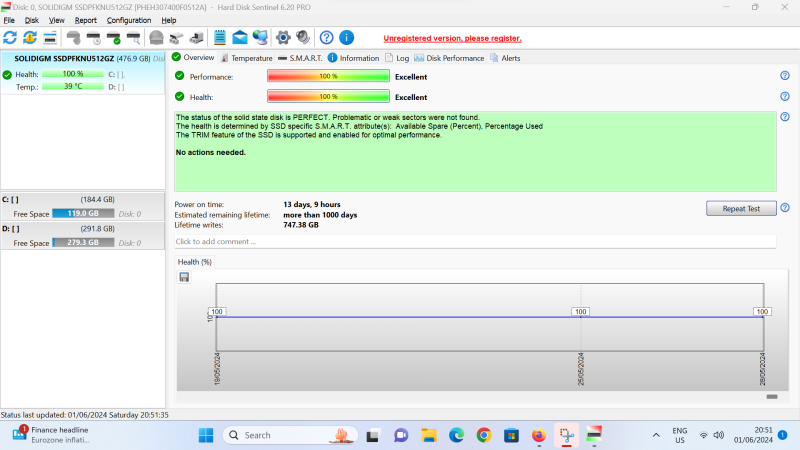Click the 39 °C temperature bar in disk list
The width and height of the screenshot is (800, 450).
click(x=73, y=86)
